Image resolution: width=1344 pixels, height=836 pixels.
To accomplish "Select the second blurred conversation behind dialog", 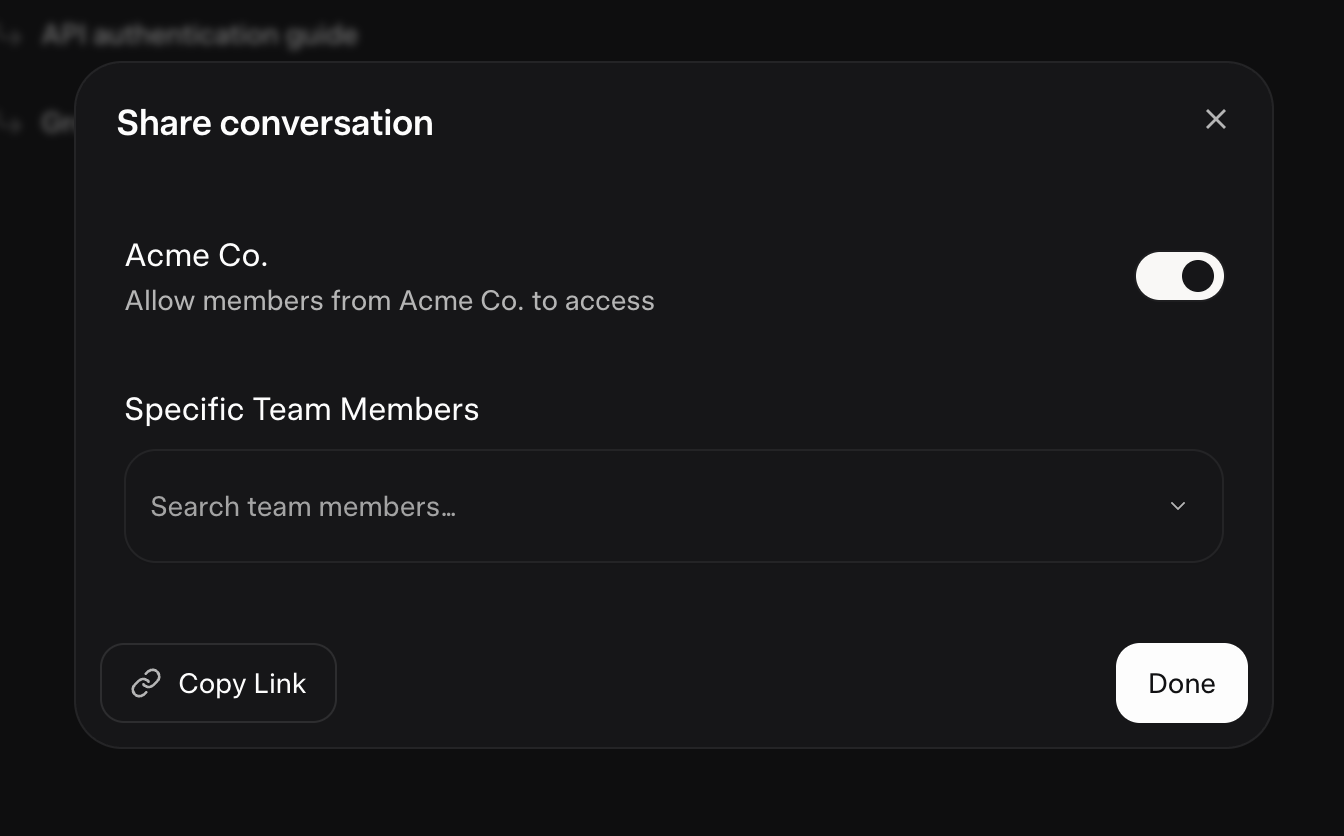I will [56, 123].
